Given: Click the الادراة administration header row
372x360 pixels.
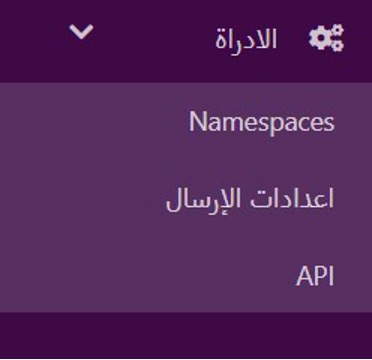Looking at the screenshot, I should coord(186,41).
